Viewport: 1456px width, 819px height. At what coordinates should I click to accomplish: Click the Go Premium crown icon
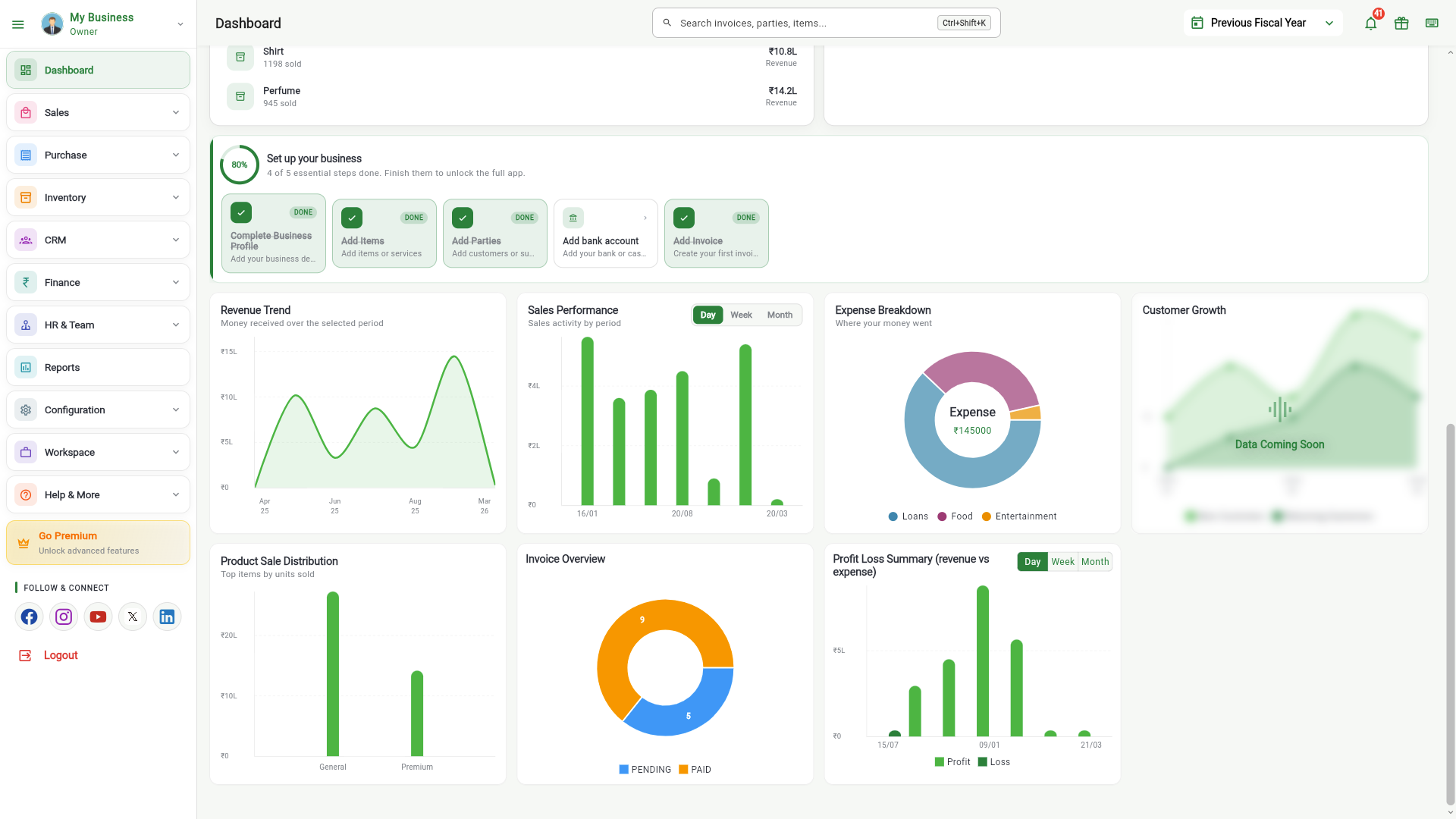tap(24, 543)
